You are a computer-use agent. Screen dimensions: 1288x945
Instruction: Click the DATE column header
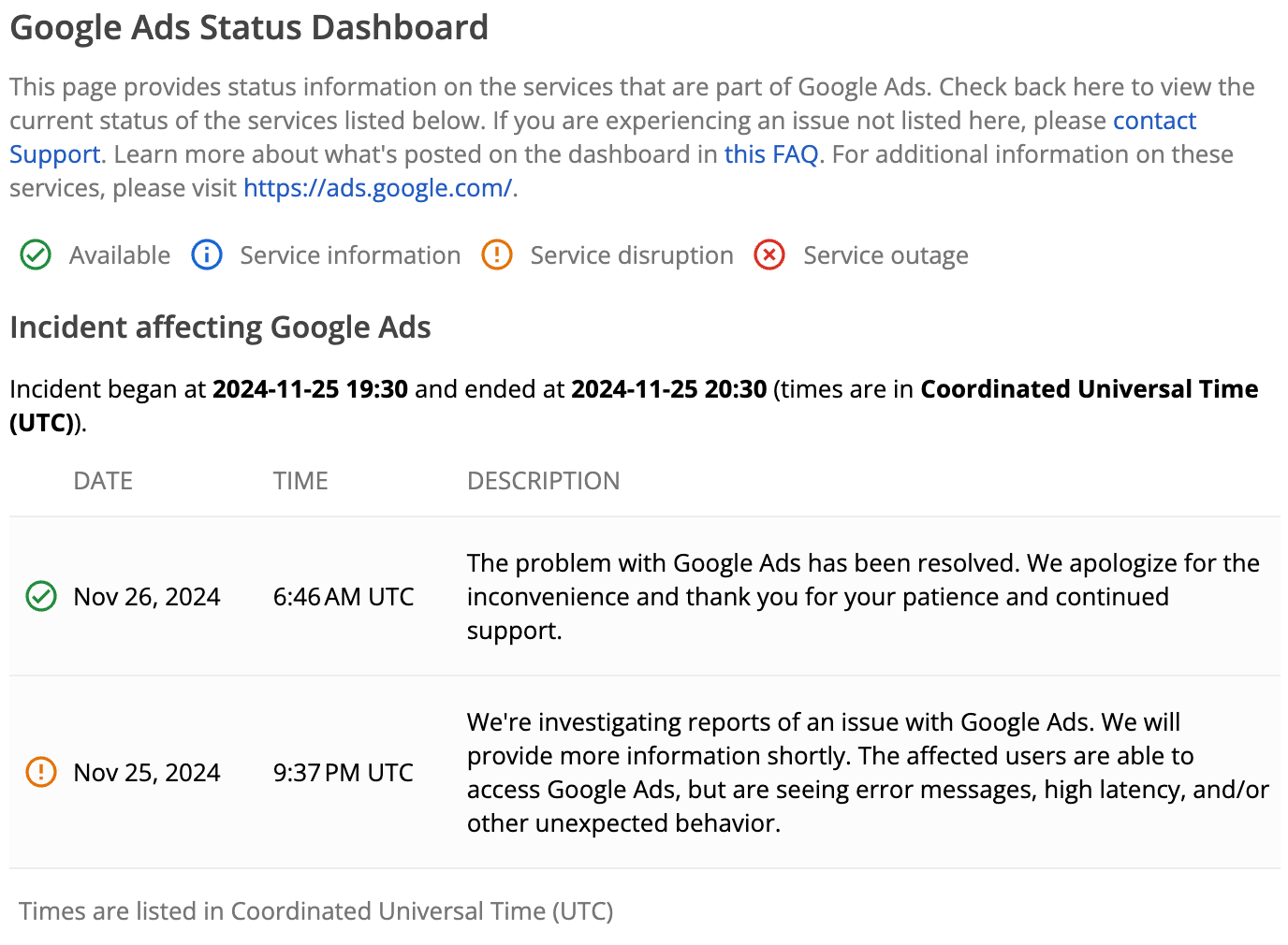point(102,480)
